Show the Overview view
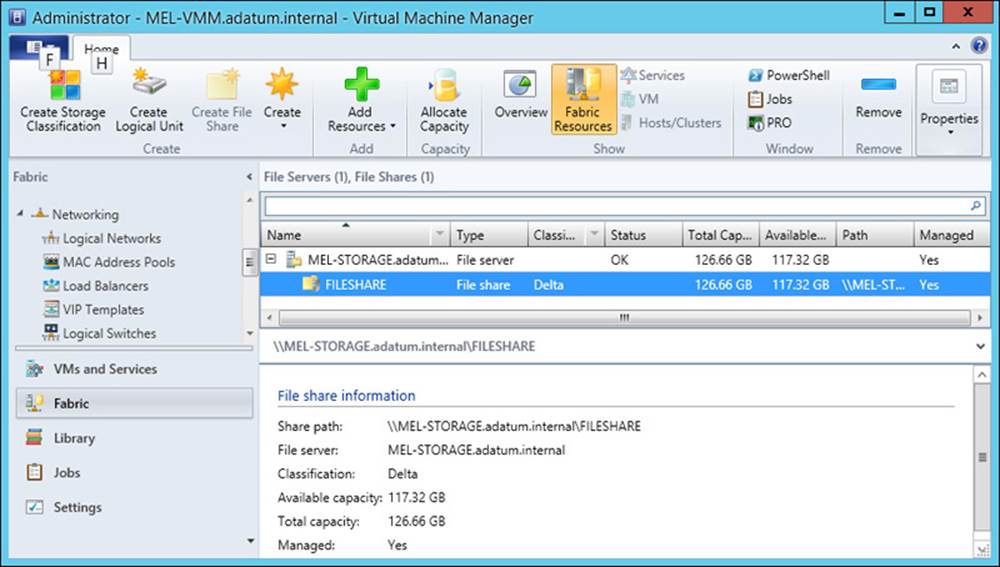 pyautogui.click(x=520, y=96)
